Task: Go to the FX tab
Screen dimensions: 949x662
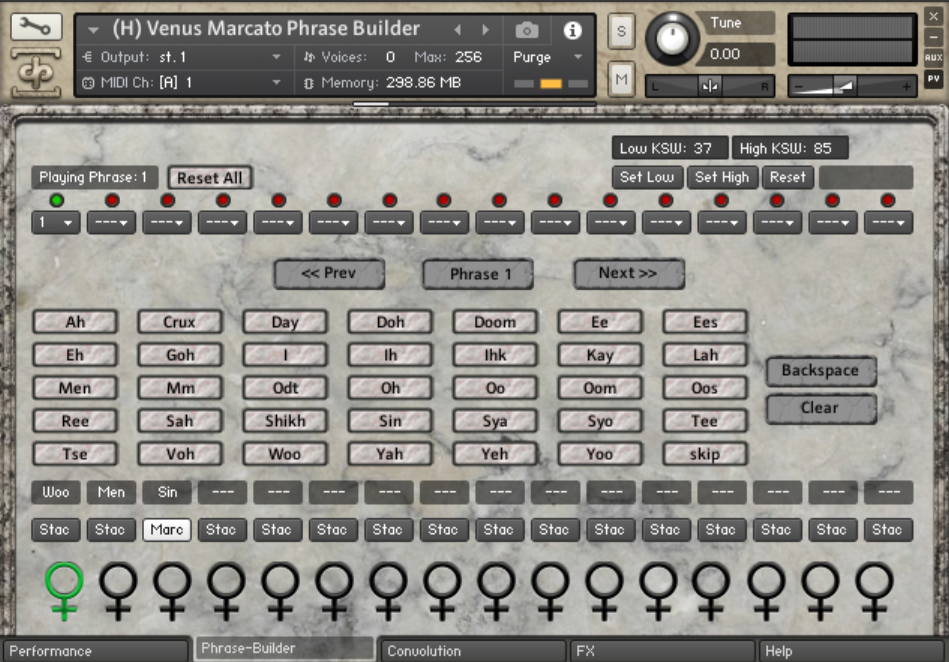Action: point(663,651)
